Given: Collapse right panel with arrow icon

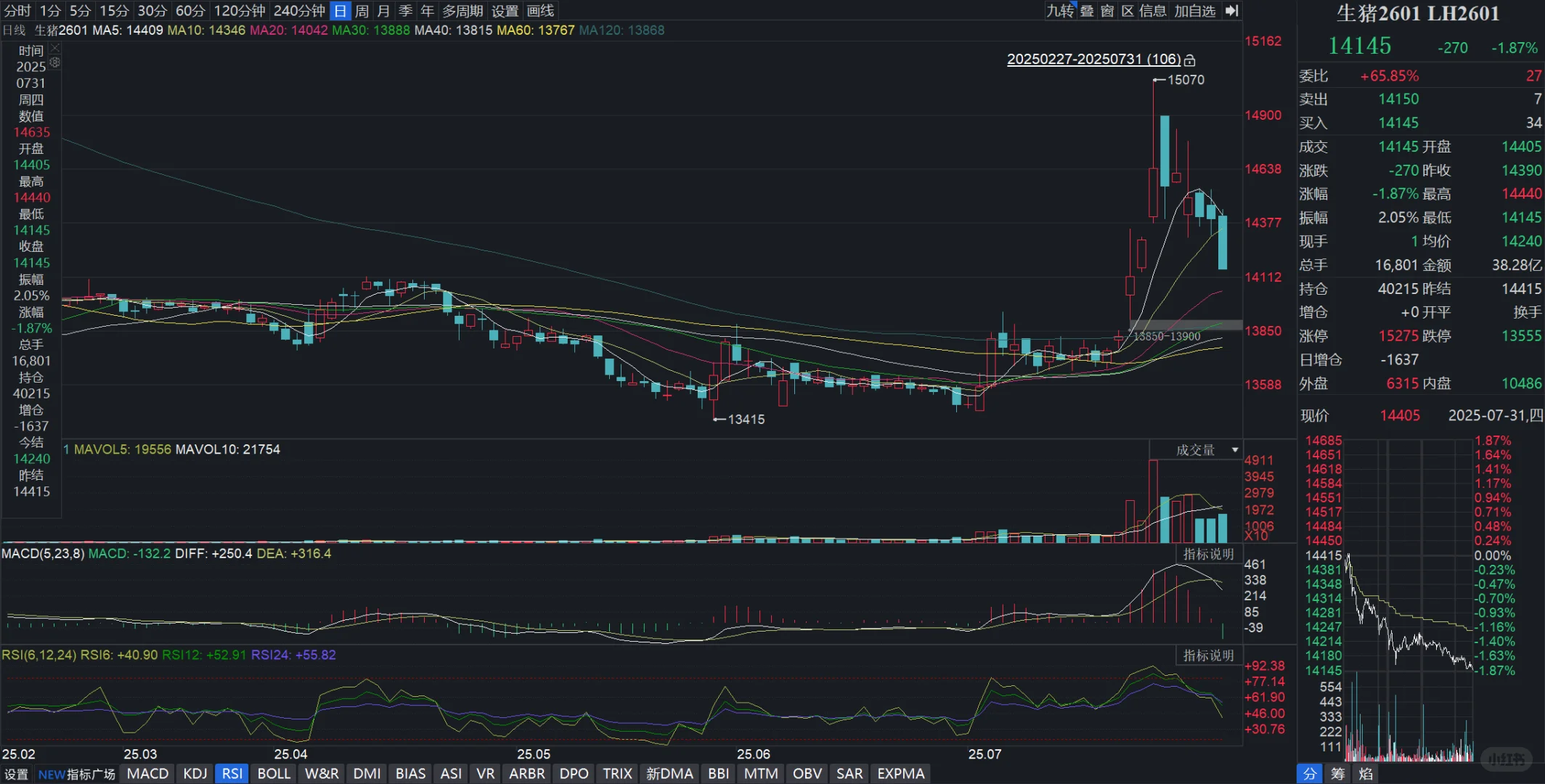Looking at the screenshot, I should click(1232, 10).
